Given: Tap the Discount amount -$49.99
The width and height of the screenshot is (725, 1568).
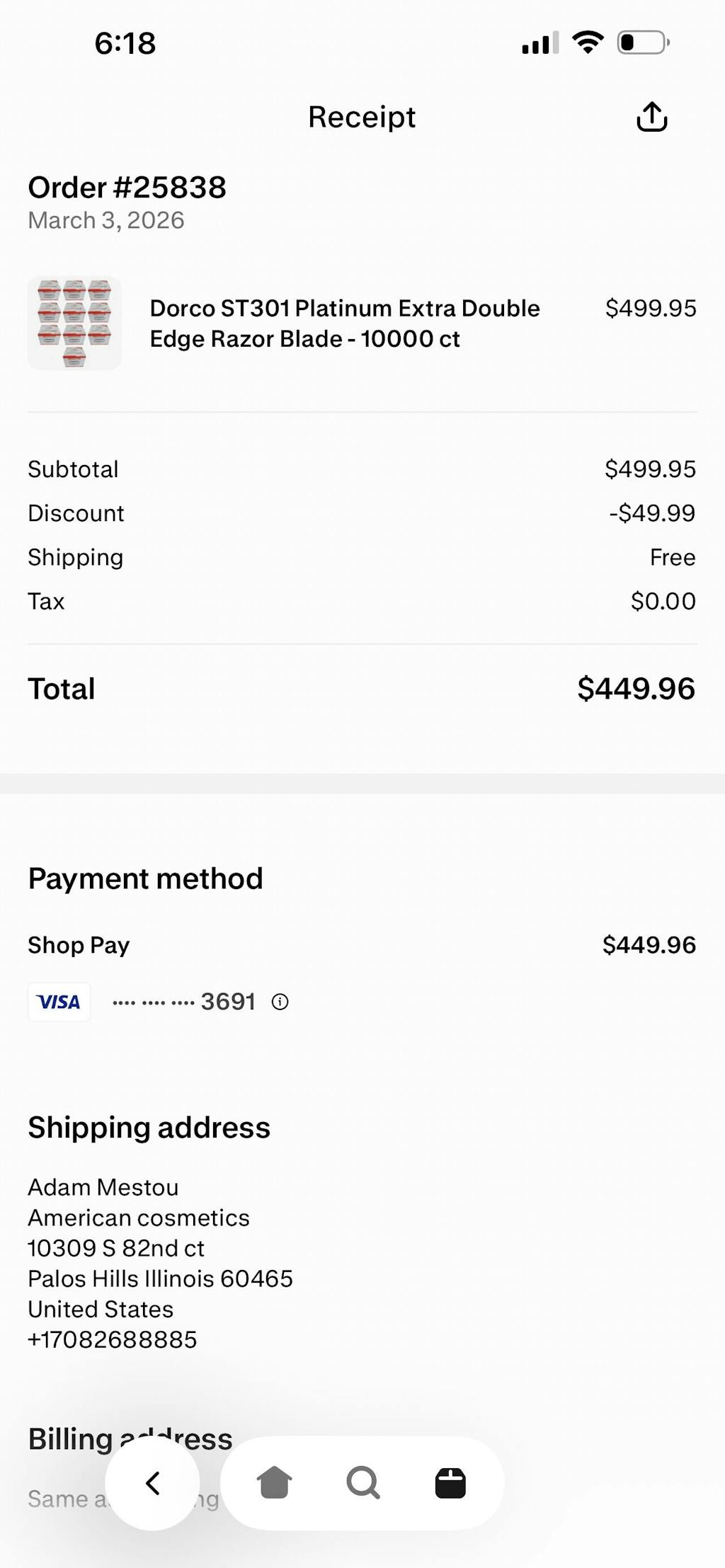Looking at the screenshot, I should (x=652, y=513).
